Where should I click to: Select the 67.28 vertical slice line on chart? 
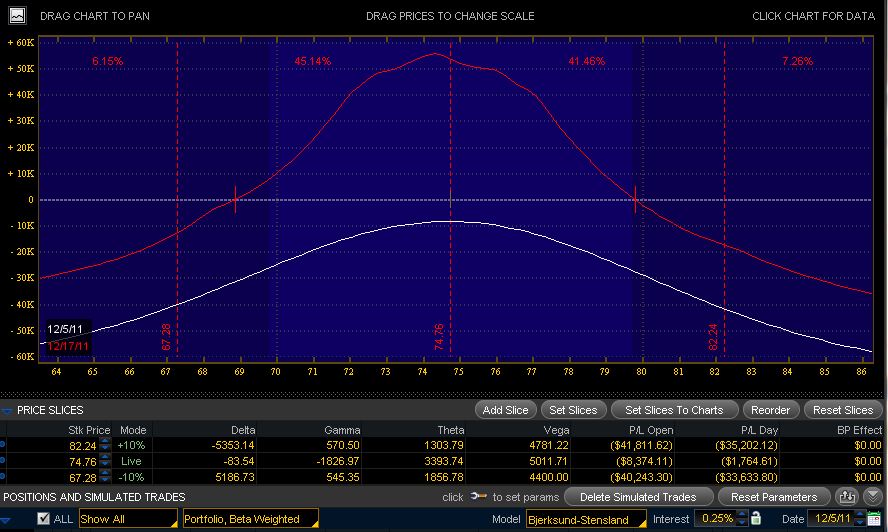(x=177, y=198)
